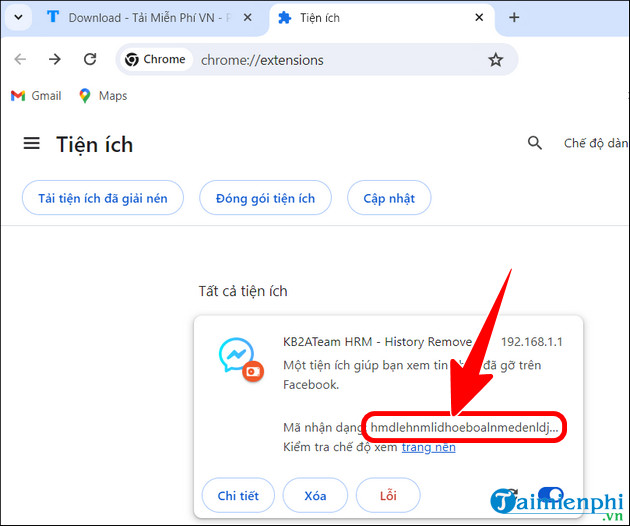630x526 pixels.
Task: Click the Chrome site info chip
Action: (155, 59)
